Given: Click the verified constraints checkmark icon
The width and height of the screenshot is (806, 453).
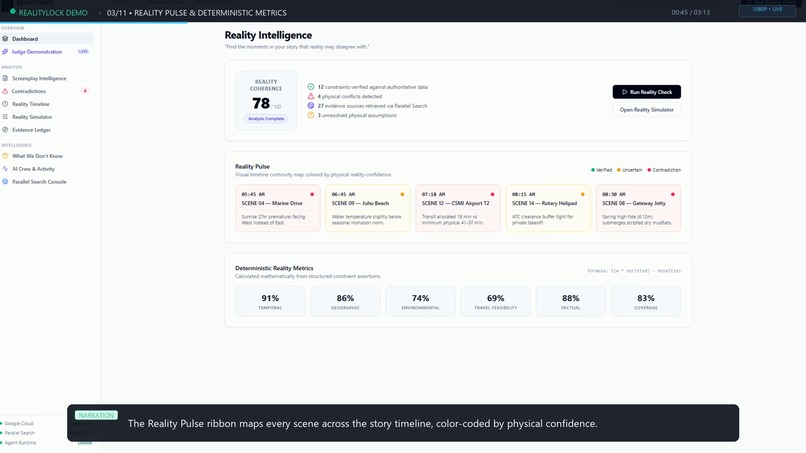Looking at the screenshot, I should (310, 87).
